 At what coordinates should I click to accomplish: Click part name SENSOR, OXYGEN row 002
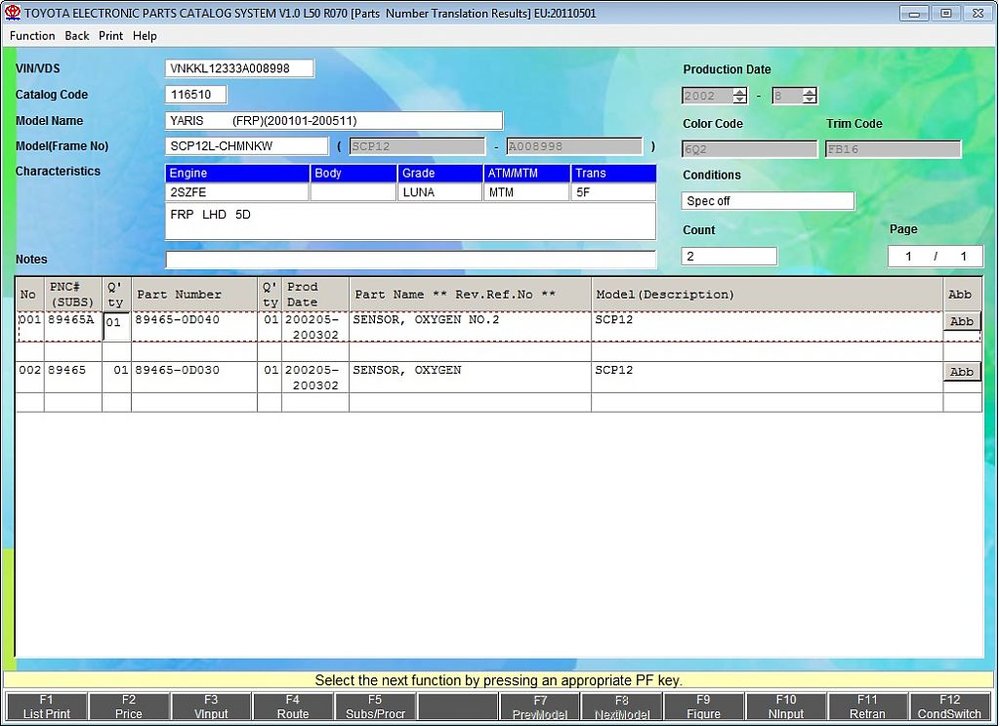[x=407, y=370]
